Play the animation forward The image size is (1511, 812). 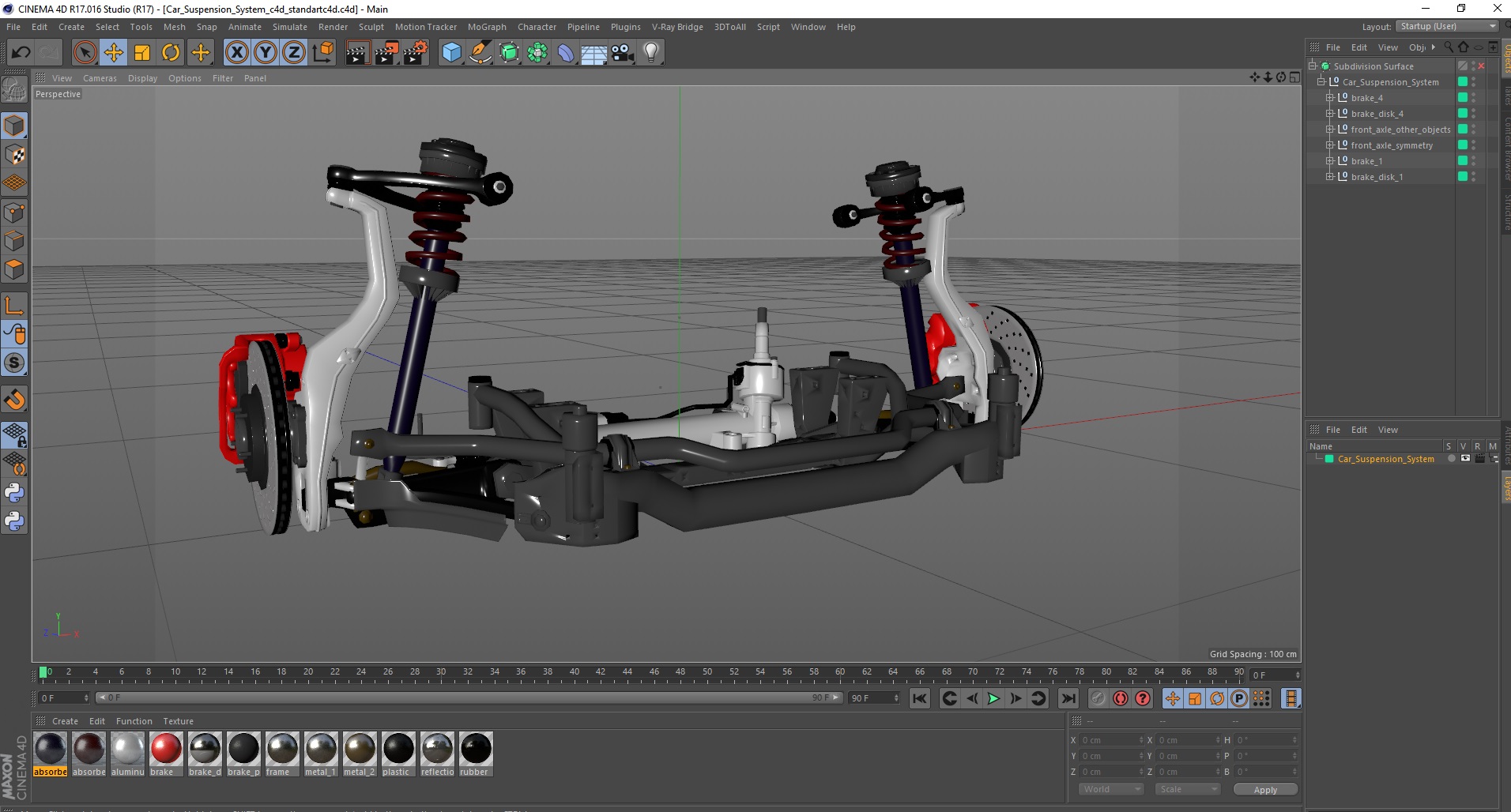[x=993, y=698]
